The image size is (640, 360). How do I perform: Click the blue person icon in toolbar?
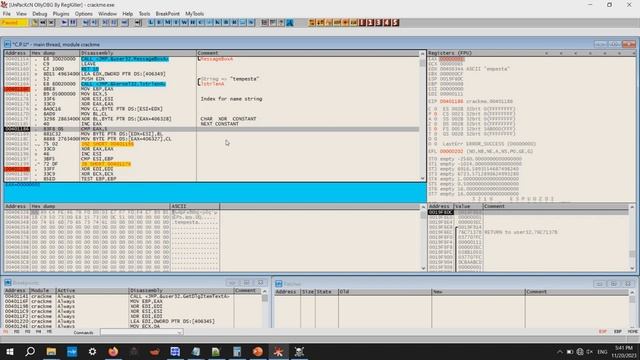point(289,23)
